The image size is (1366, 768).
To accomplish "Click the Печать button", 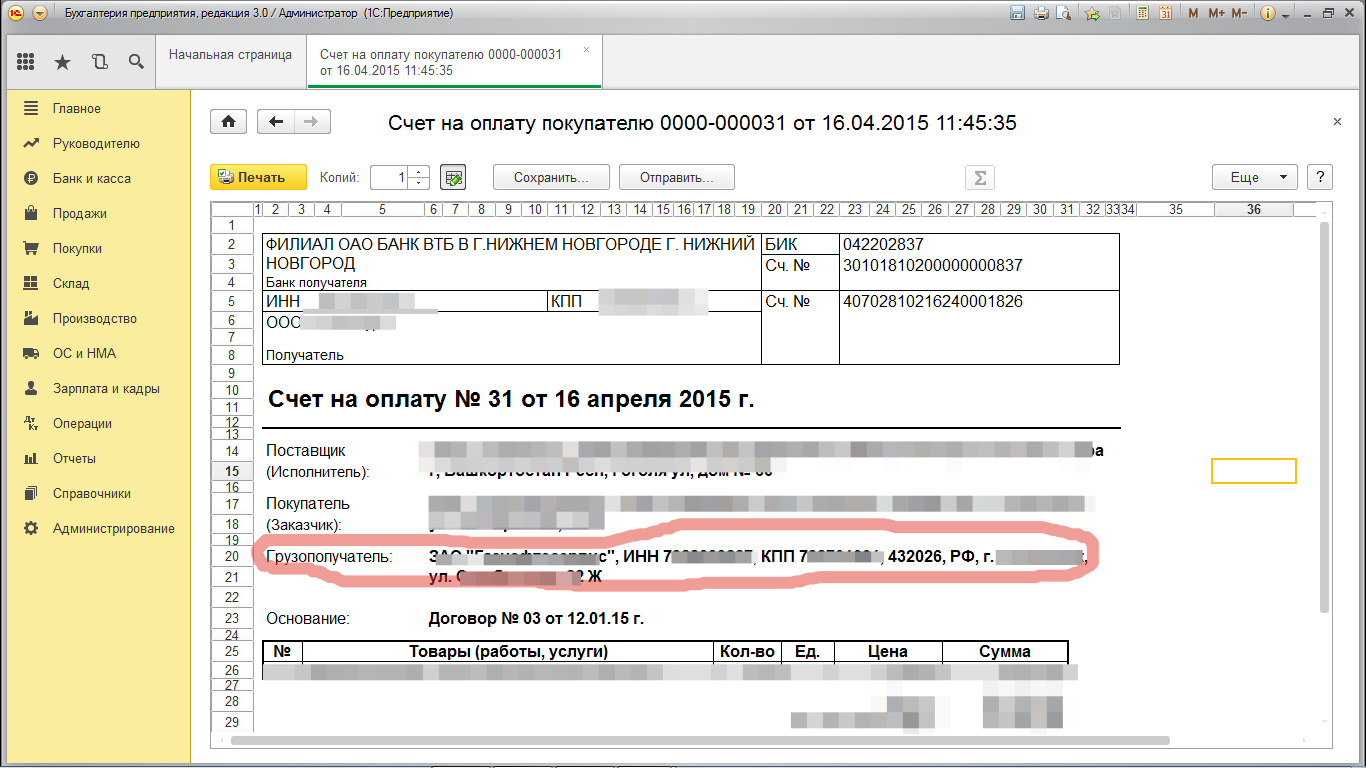I will click(x=251, y=177).
